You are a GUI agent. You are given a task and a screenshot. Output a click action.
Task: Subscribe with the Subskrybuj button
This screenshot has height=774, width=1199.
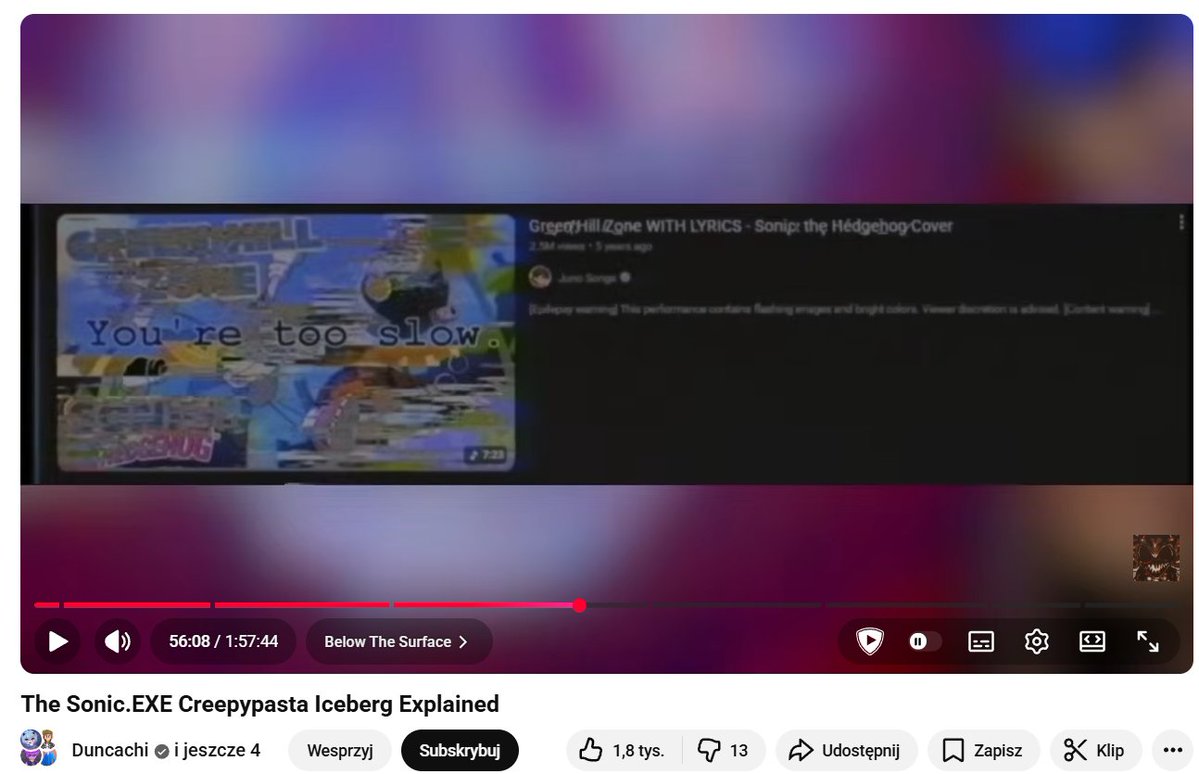point(460,750)
